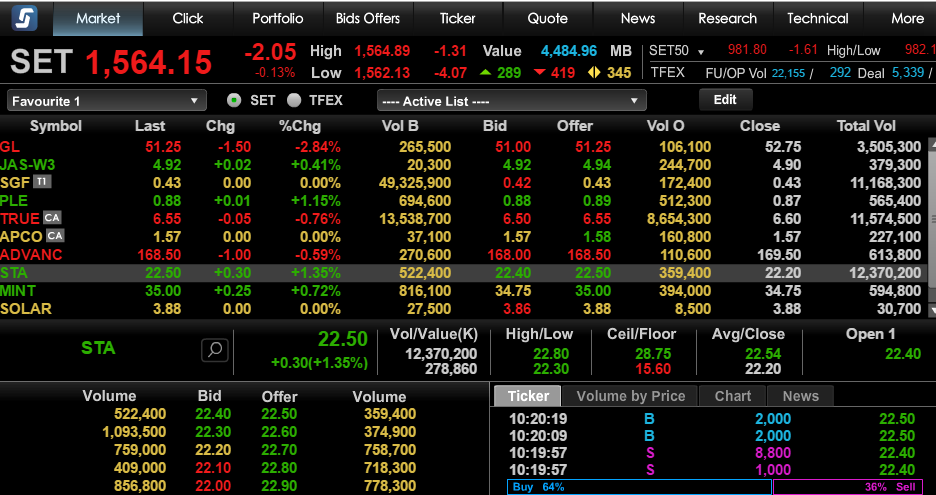Go to Bids Offers

[368, 19]
